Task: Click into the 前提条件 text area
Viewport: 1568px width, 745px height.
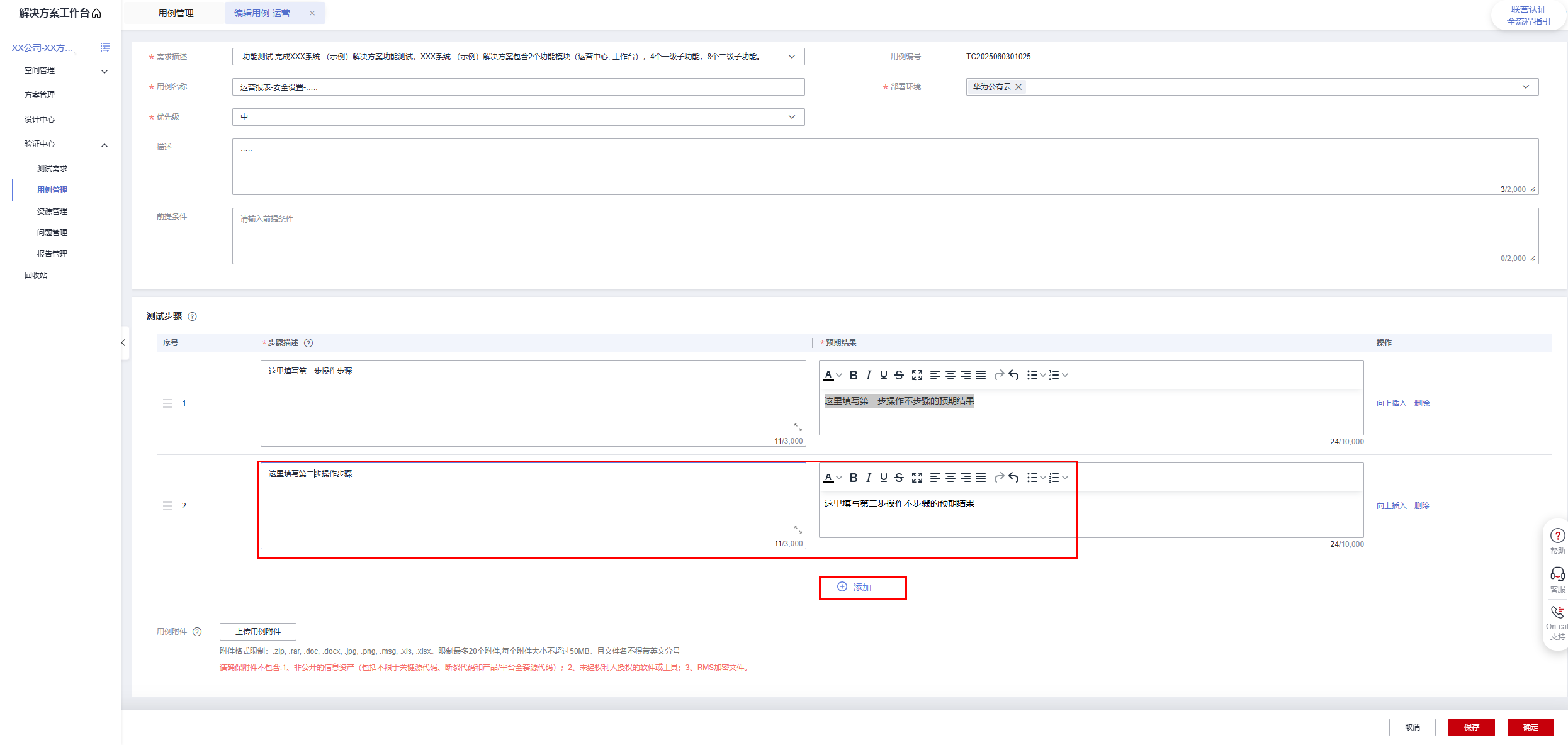Action: click(885, 236)
